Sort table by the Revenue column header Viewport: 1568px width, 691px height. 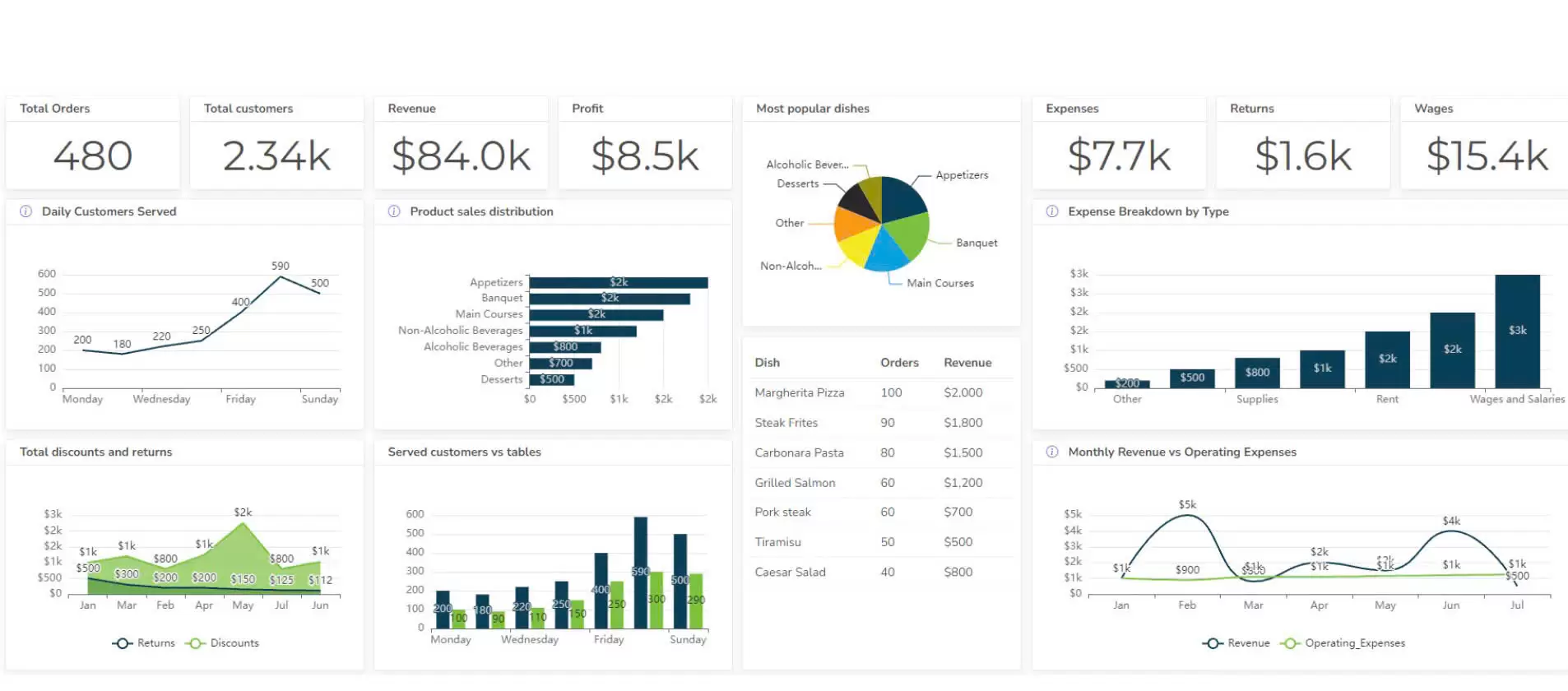[967, 363]
